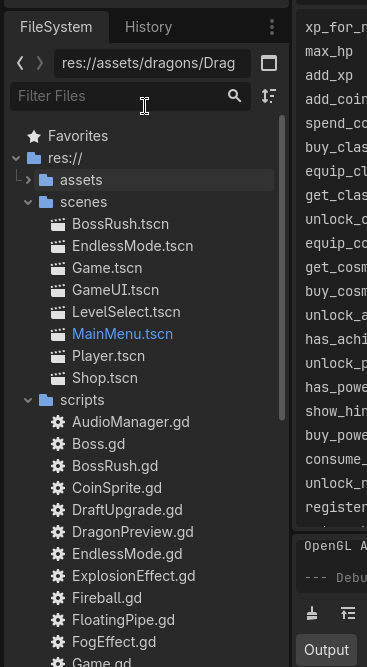Click the DraftUpgrade.gd script gear icon

tap(58, 510)
